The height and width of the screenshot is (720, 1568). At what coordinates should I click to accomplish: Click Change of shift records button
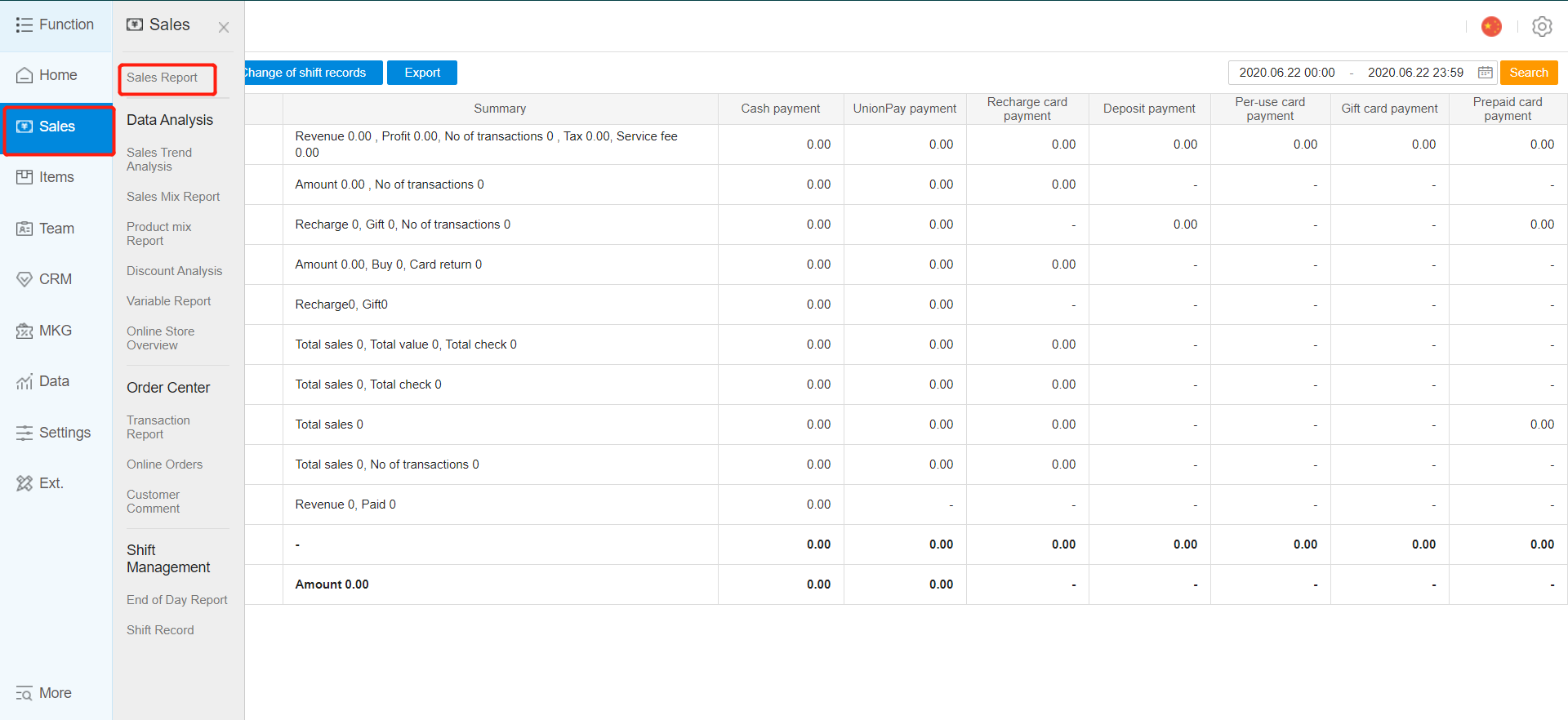(x=314, y=73)
